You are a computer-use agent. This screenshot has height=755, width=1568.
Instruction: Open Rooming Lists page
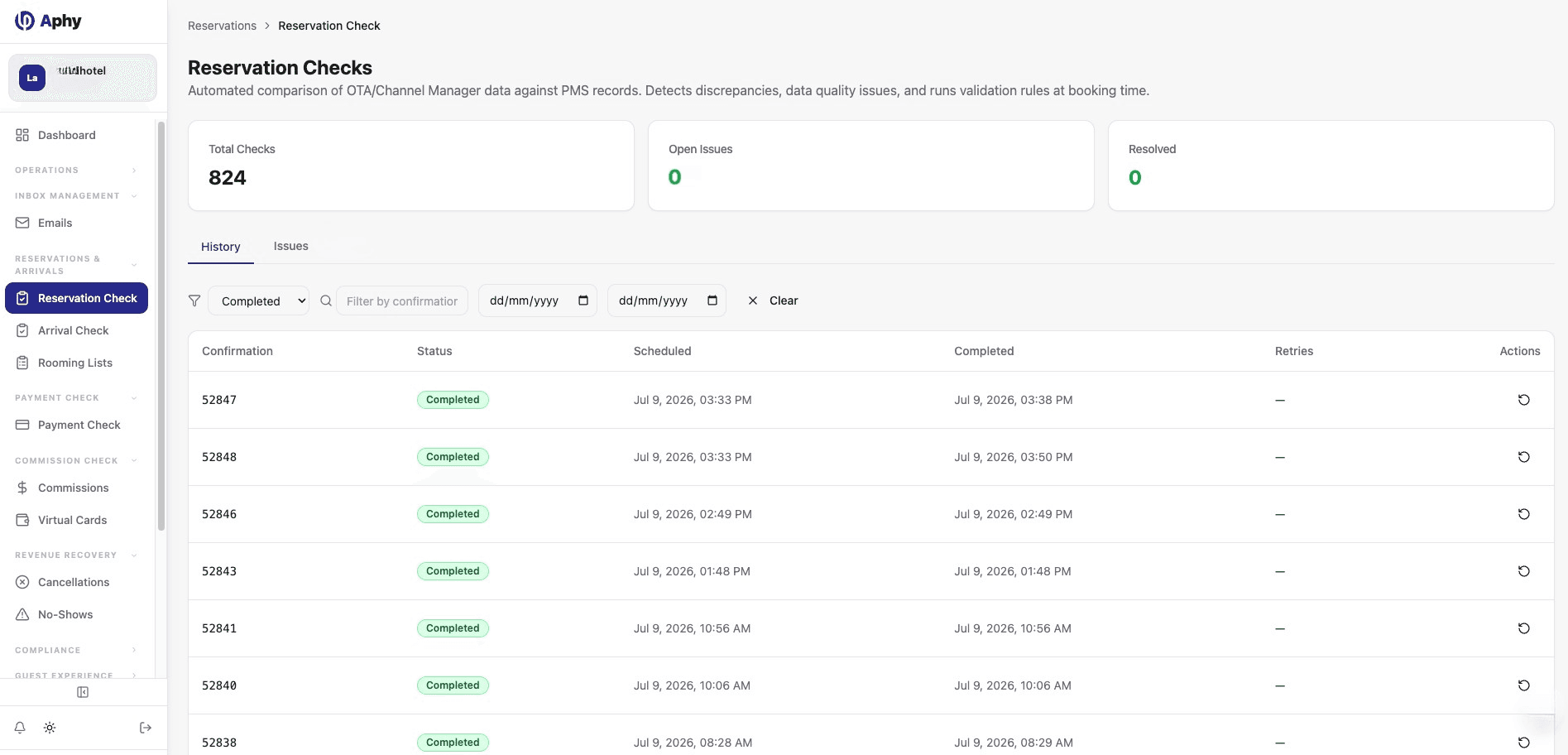coord(76,363)
